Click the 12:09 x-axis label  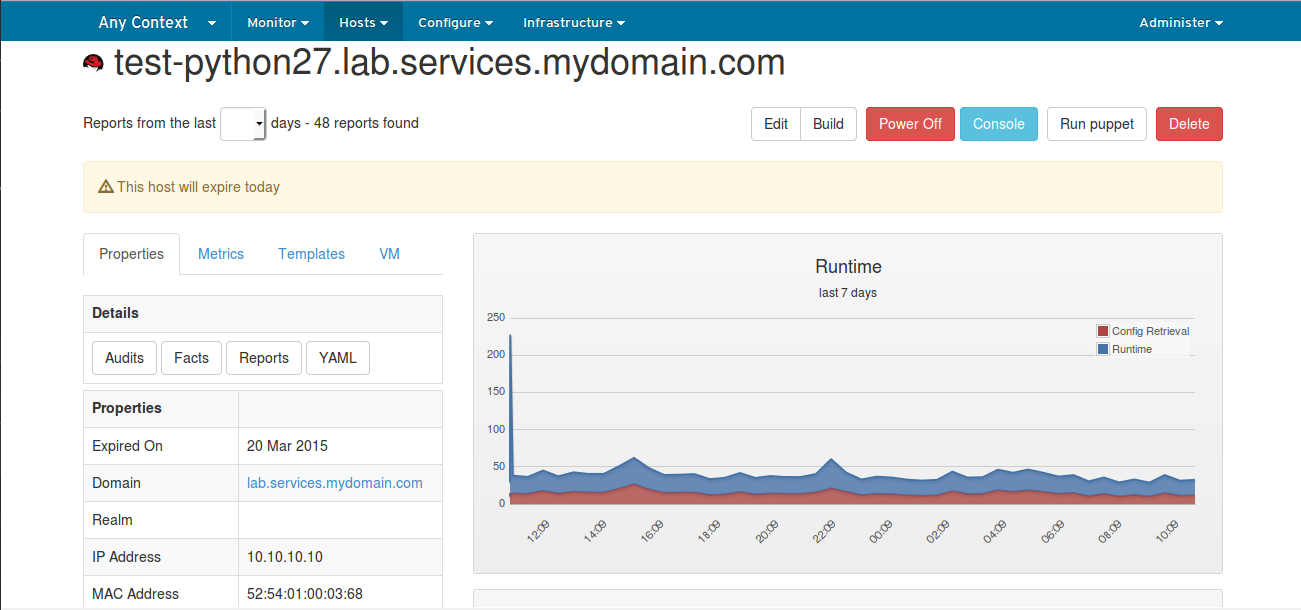point(538,531)
